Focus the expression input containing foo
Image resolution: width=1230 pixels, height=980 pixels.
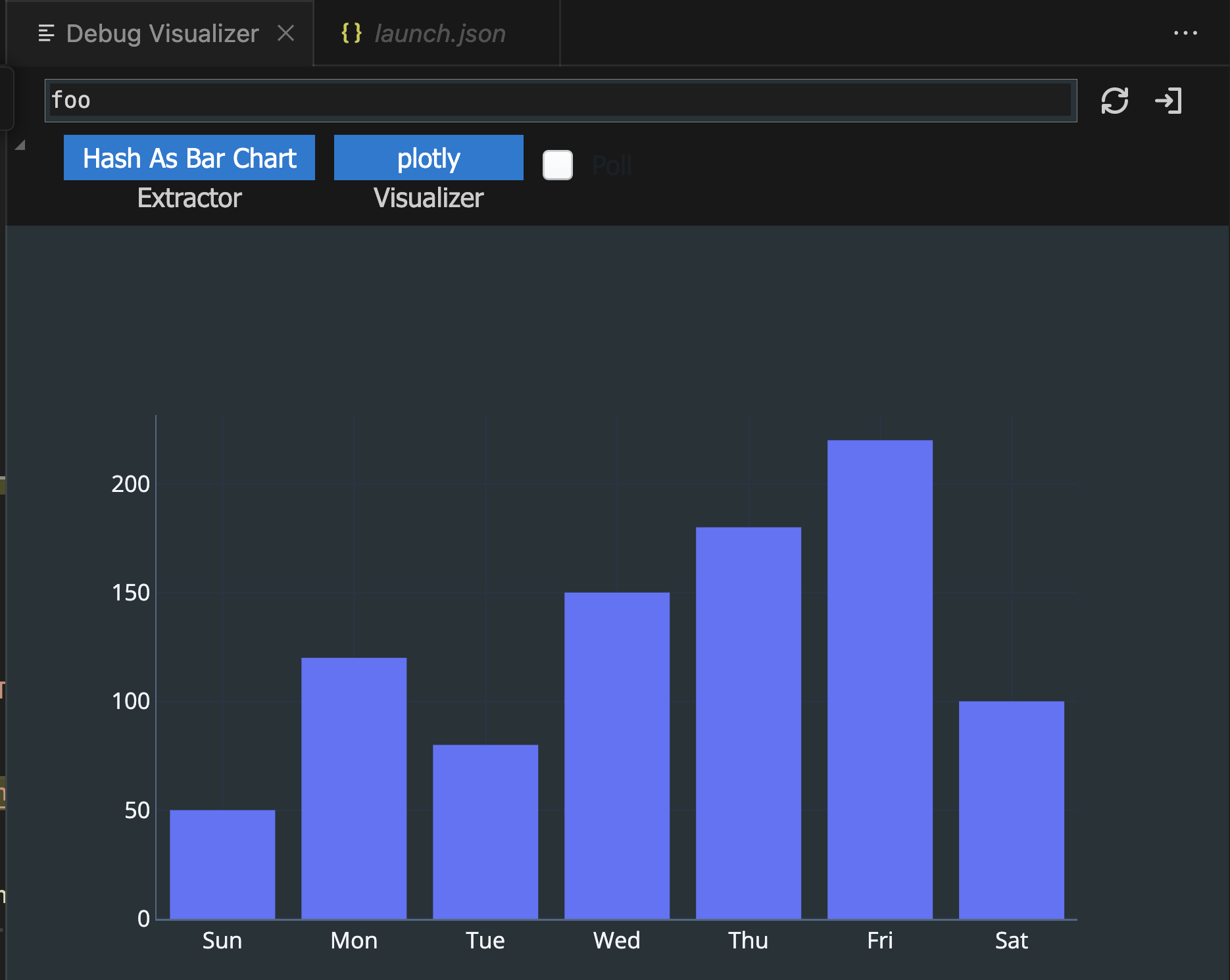(x=559, y=101)
